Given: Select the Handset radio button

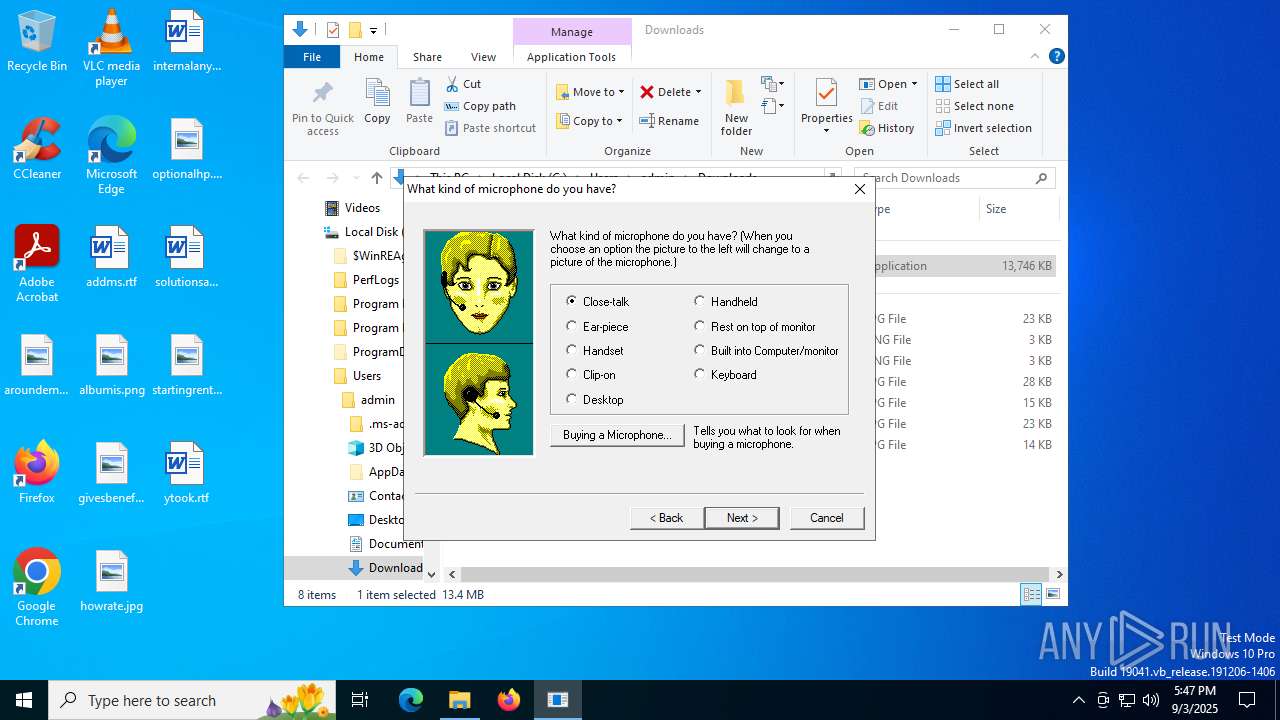Looking at the screenshot, I should 595,351.
